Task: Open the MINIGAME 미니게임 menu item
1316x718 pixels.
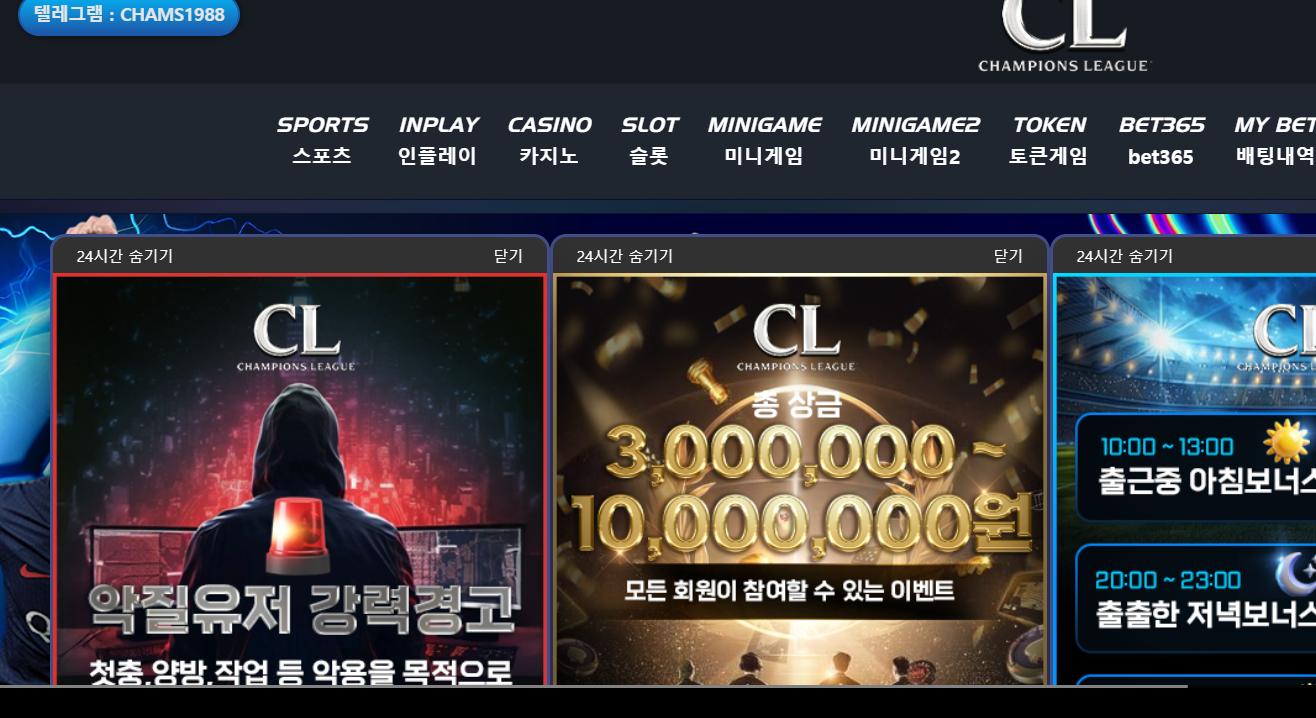Action: click(x=764, y=140)
